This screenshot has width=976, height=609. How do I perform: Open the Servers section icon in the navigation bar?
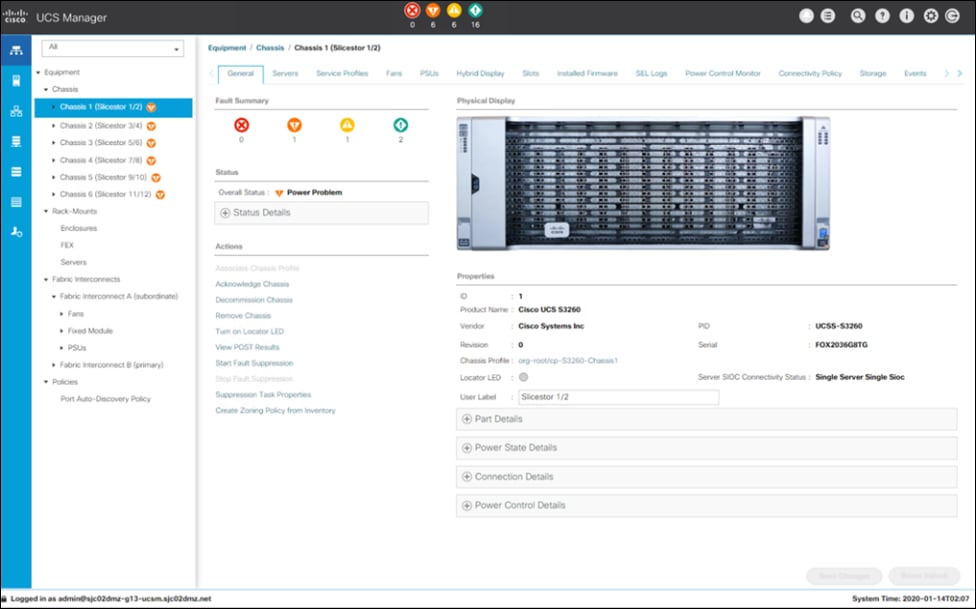point(16,81)
